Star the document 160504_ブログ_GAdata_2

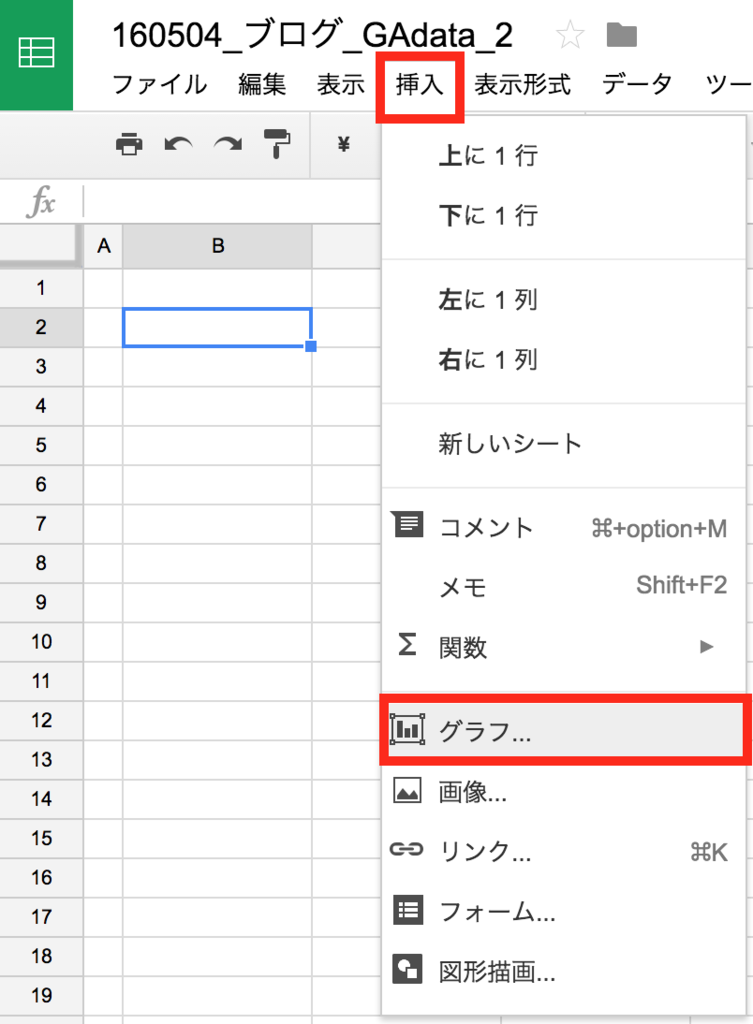click(569, 35)
